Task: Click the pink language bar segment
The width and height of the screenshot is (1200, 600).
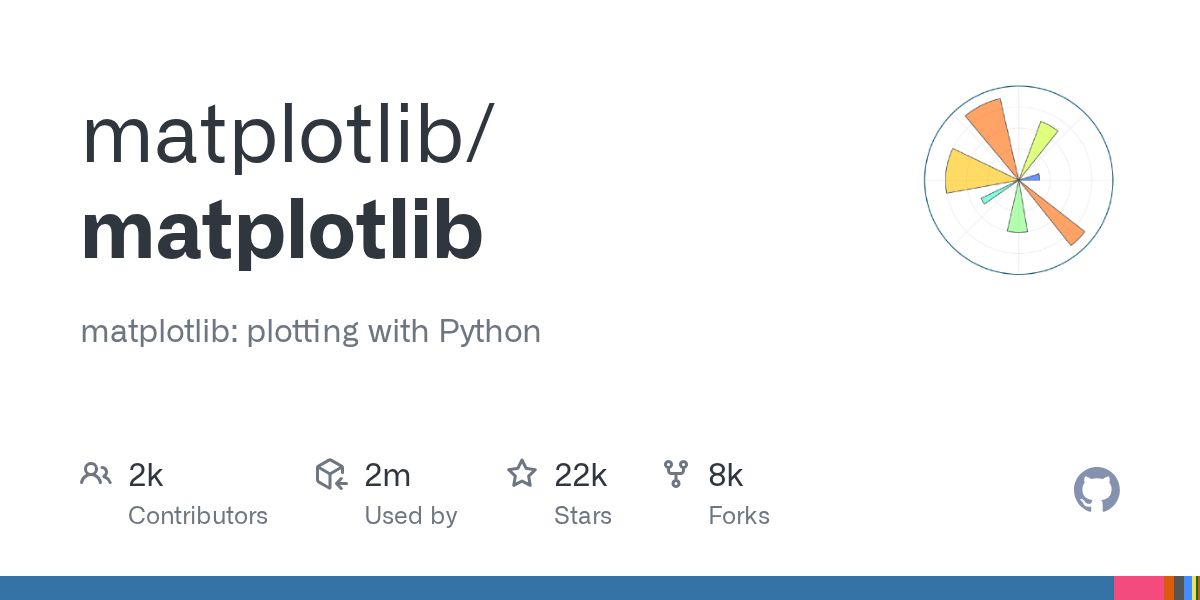Action: point(1138,588)
